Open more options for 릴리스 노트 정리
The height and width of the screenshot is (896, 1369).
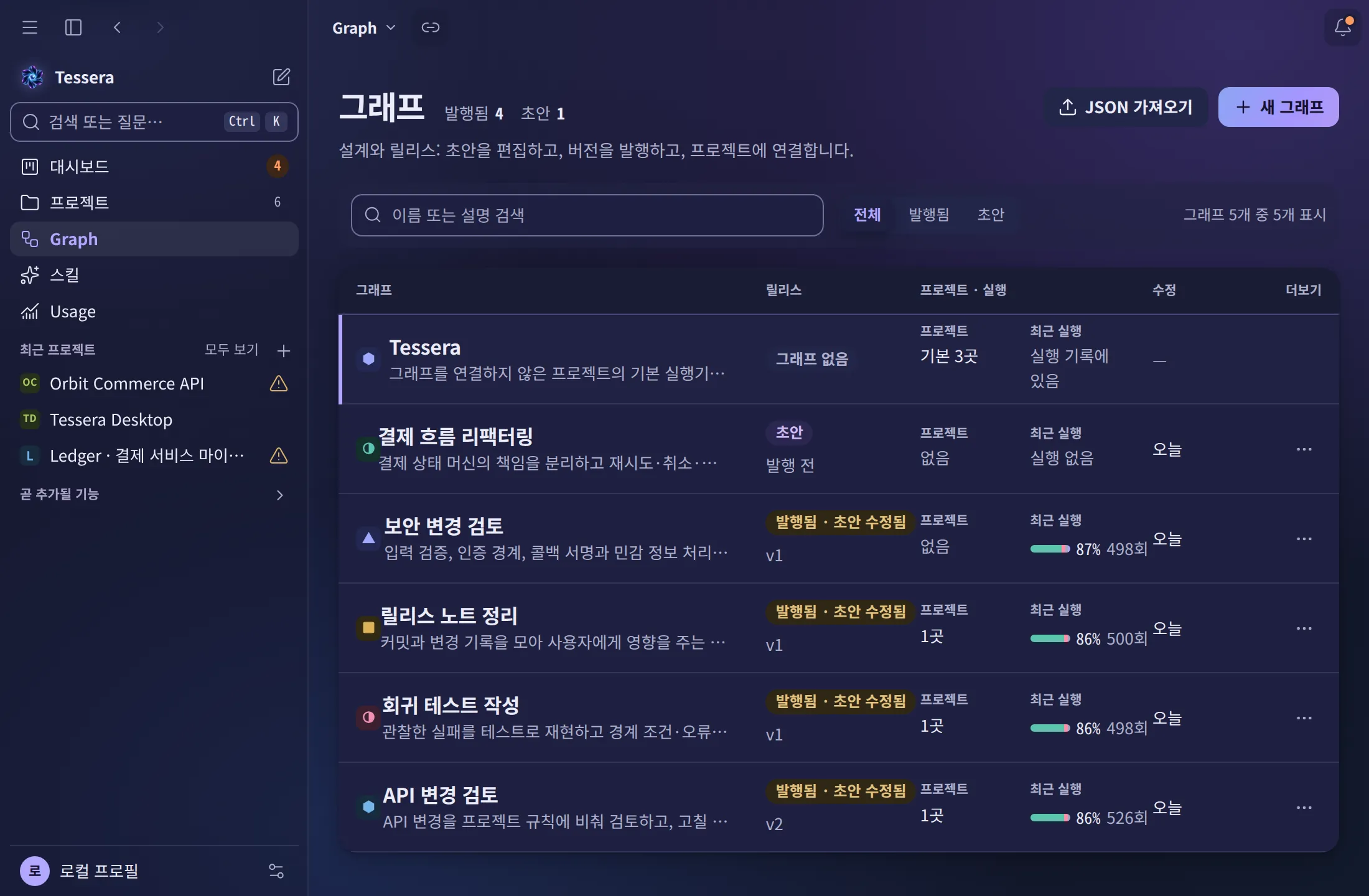point(1304,628)
